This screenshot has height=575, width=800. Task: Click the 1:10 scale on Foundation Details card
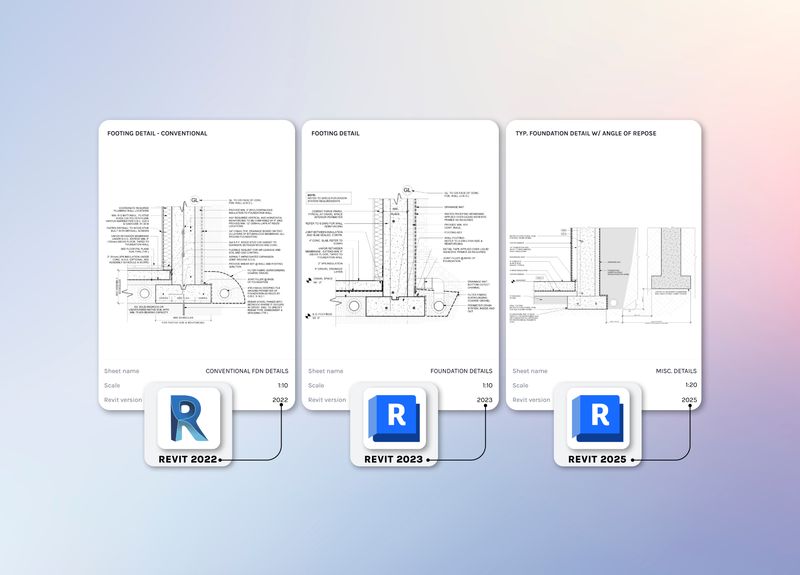[x=487, y=385]
